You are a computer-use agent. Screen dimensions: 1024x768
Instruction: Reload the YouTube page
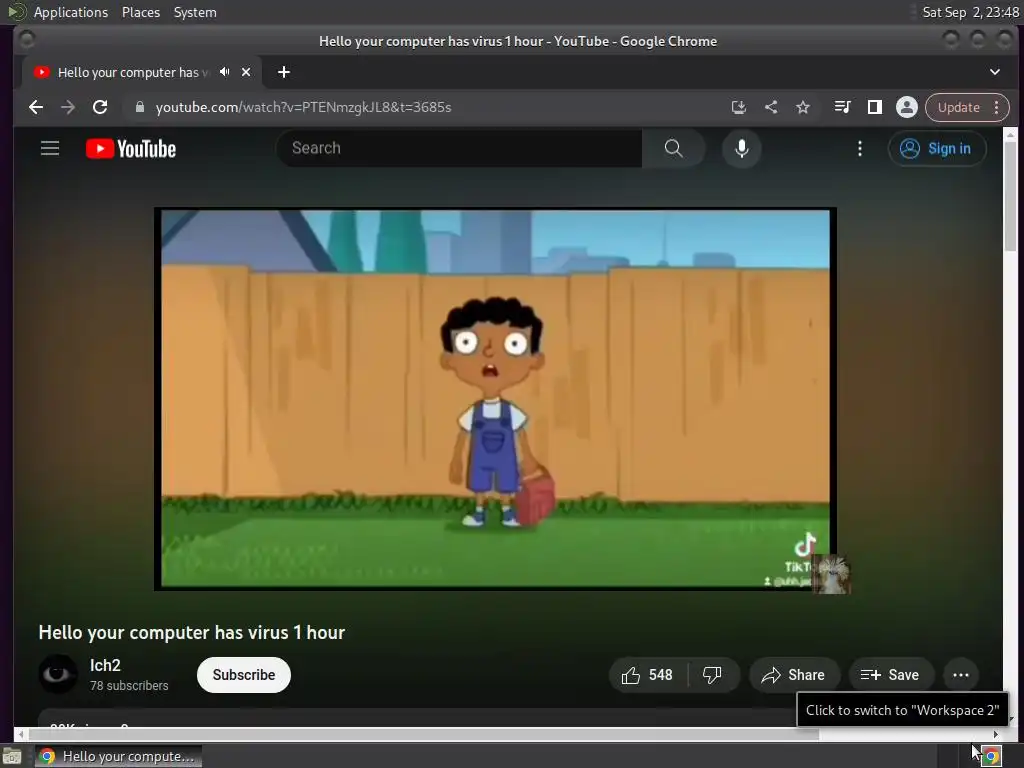100,107
